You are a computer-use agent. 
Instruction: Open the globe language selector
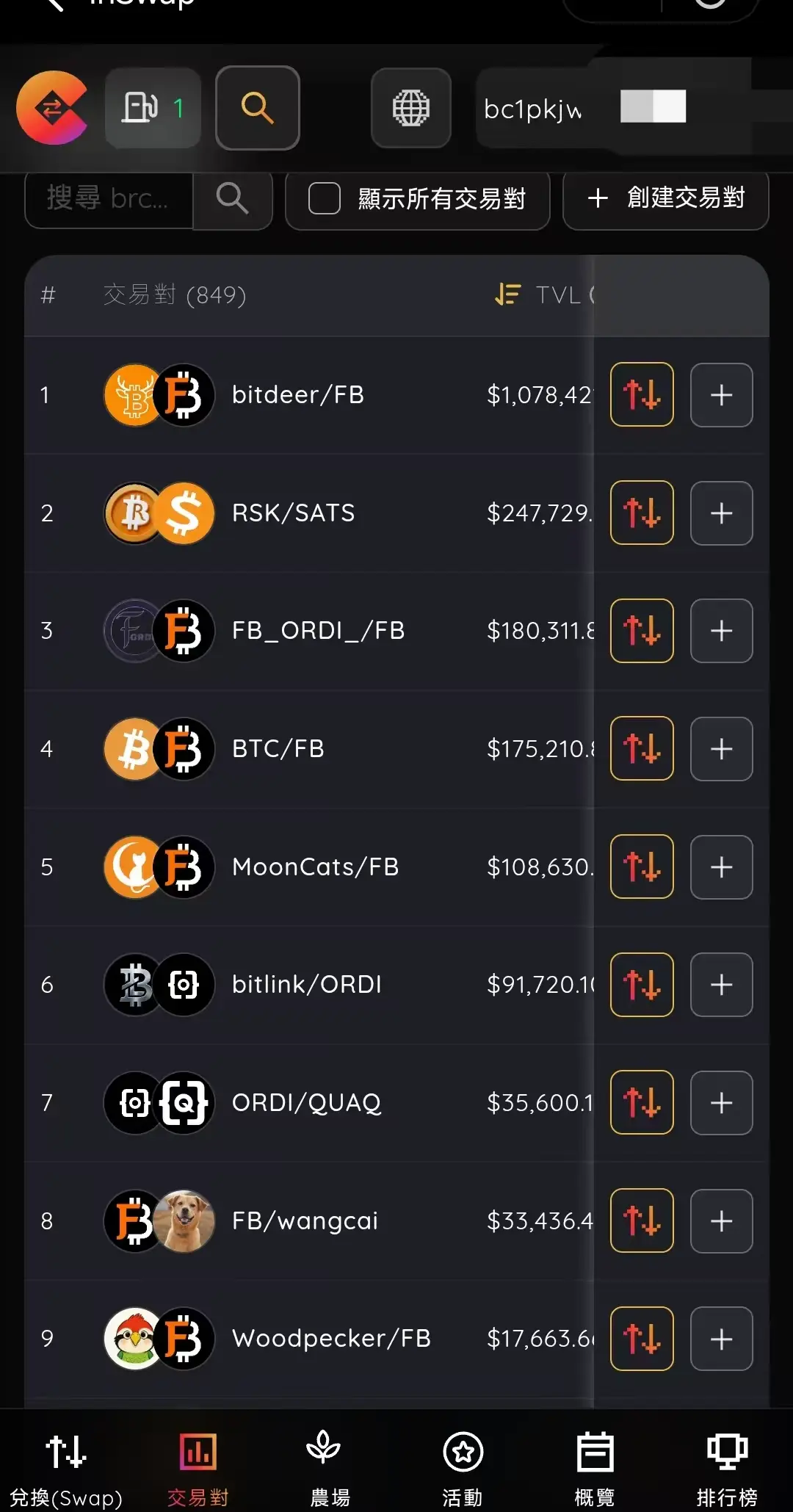(x=410, y=108)
